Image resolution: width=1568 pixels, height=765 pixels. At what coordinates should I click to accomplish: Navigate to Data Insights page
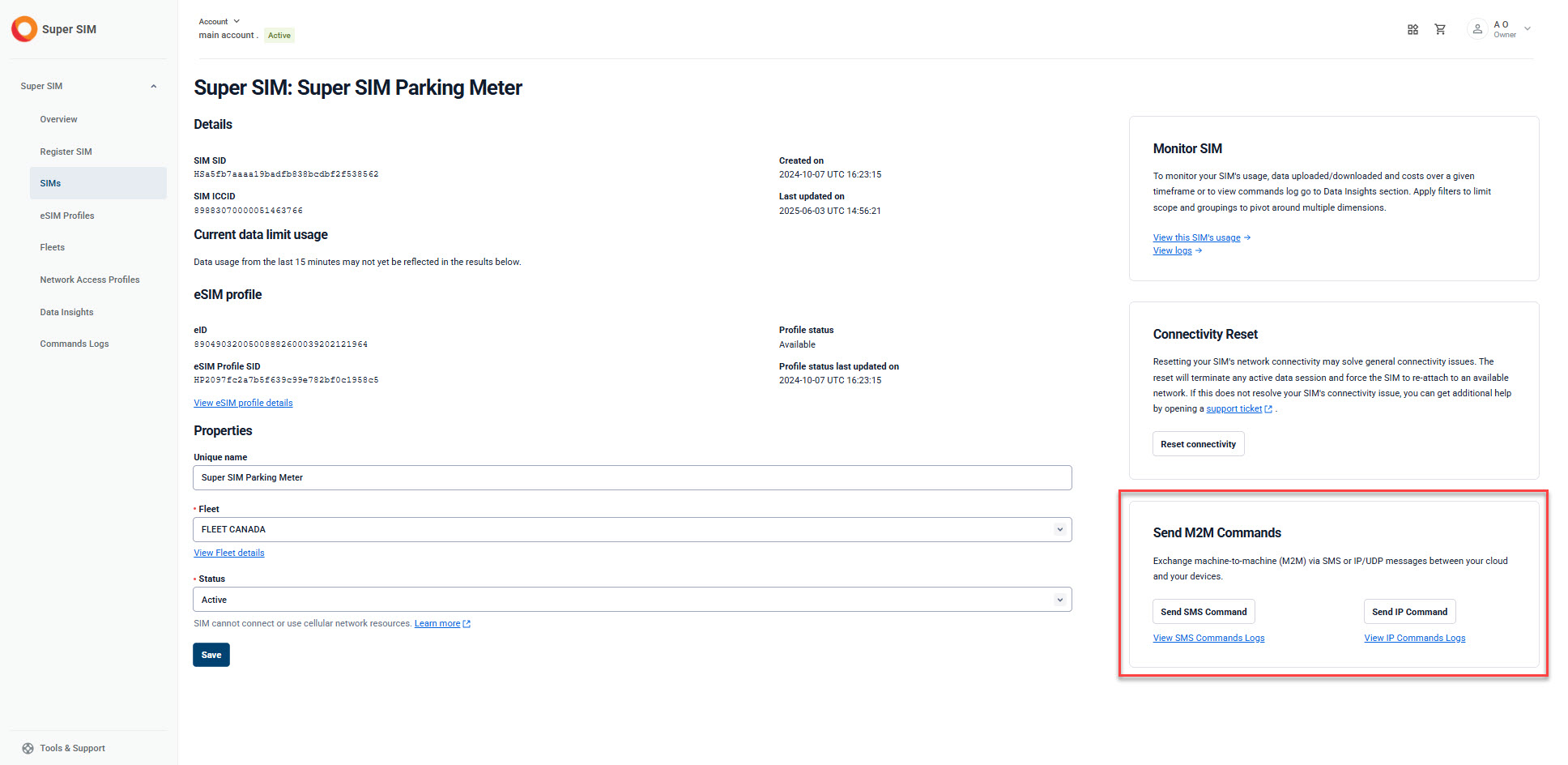click(66, 312)
